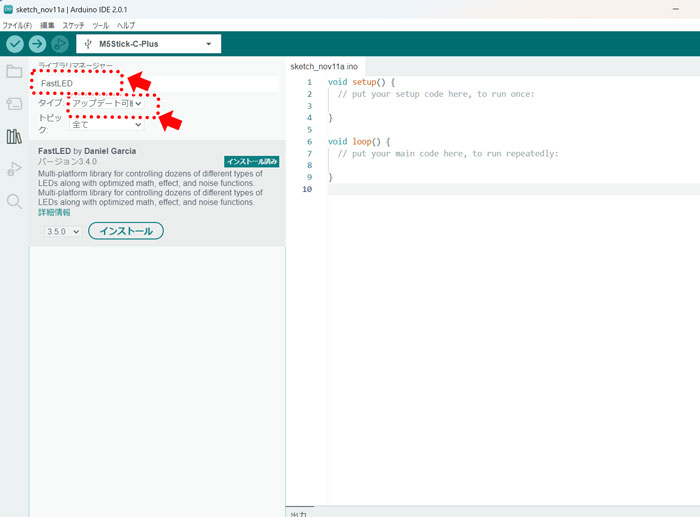Open the スケッチ menu
700x517 pixels.
73,25
